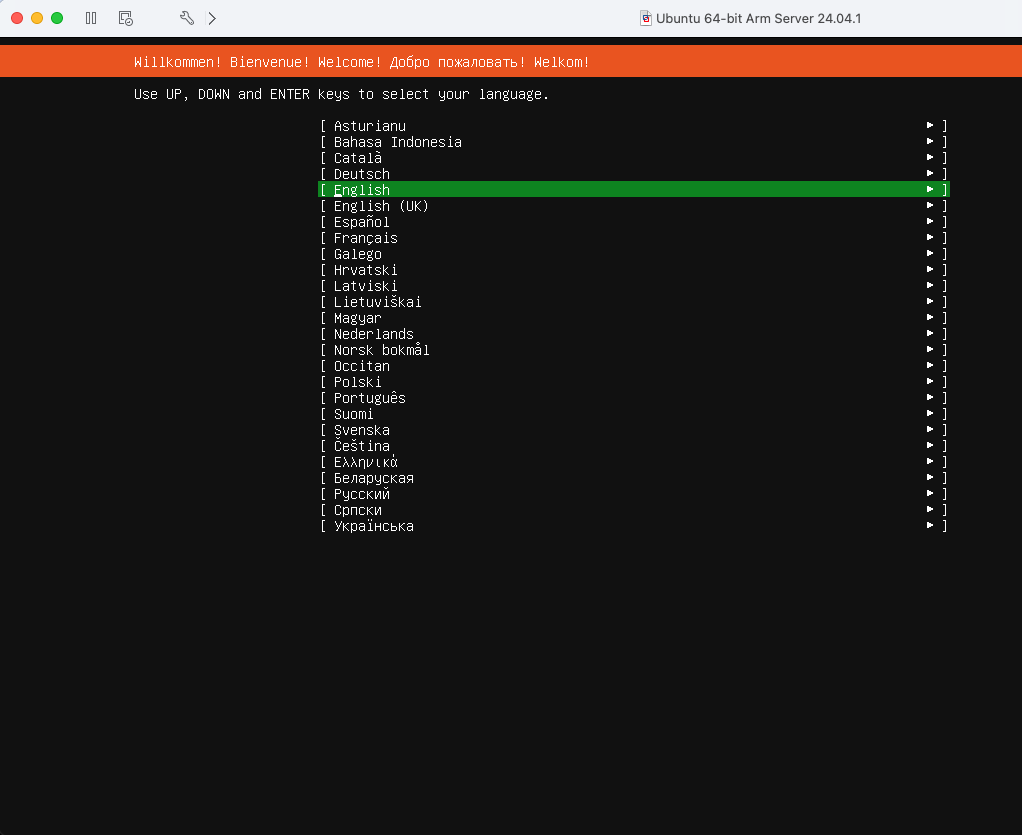Select Polski language

click(x=634, y=382)
